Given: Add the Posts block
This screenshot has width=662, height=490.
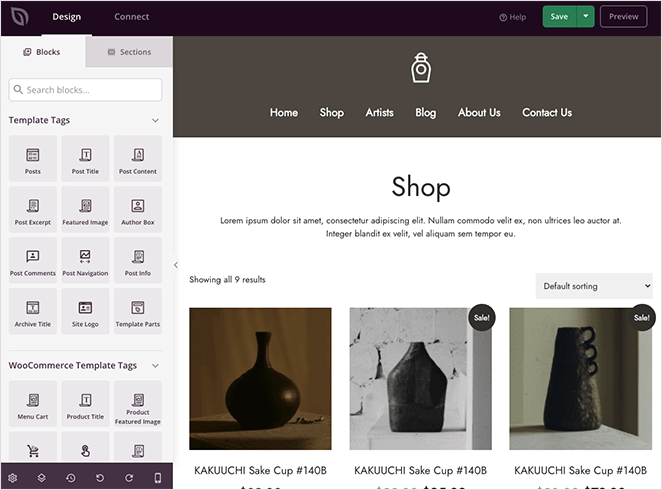Looking at the screenshot, I should click(33, 159).
